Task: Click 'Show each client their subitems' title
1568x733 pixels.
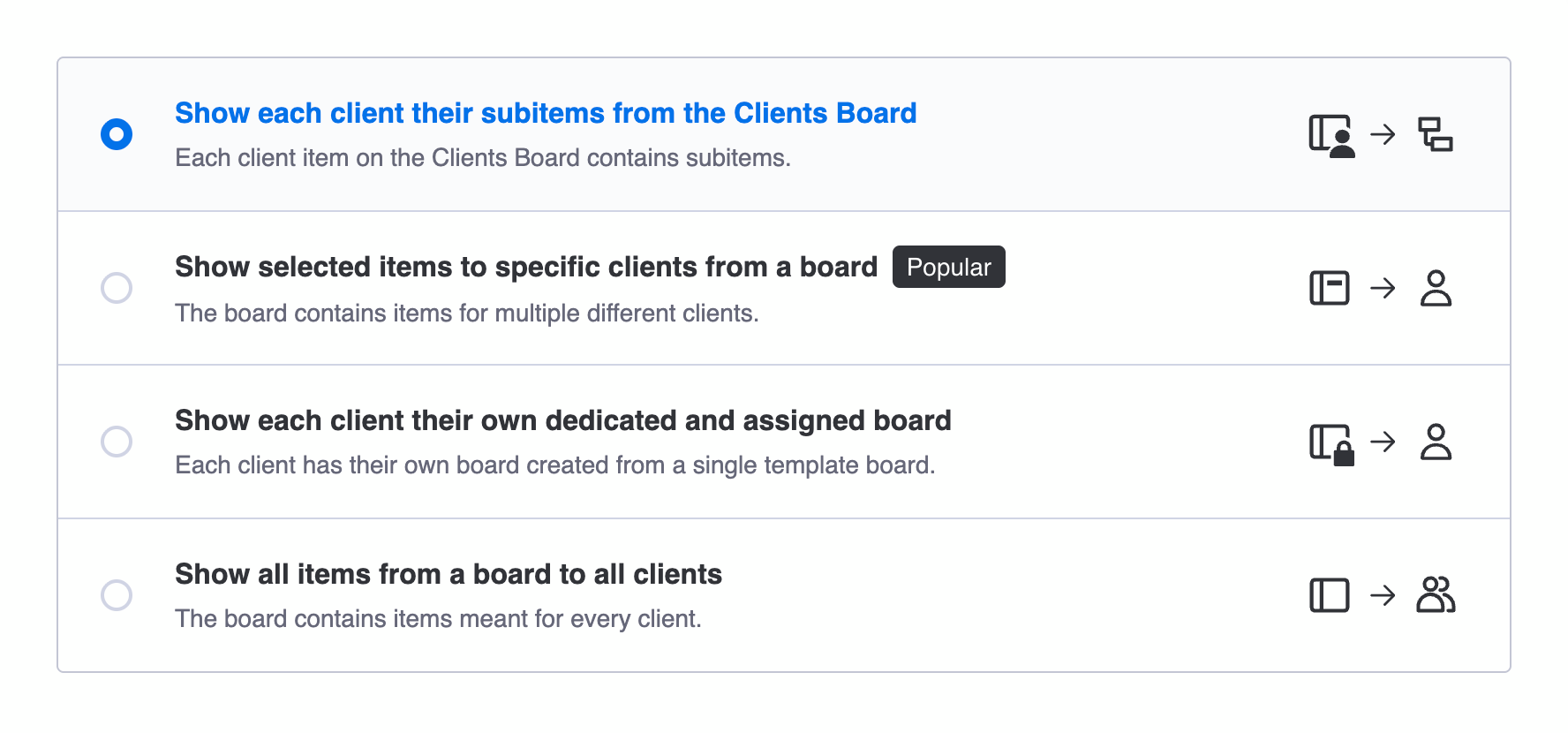Action: coord(545,113)
